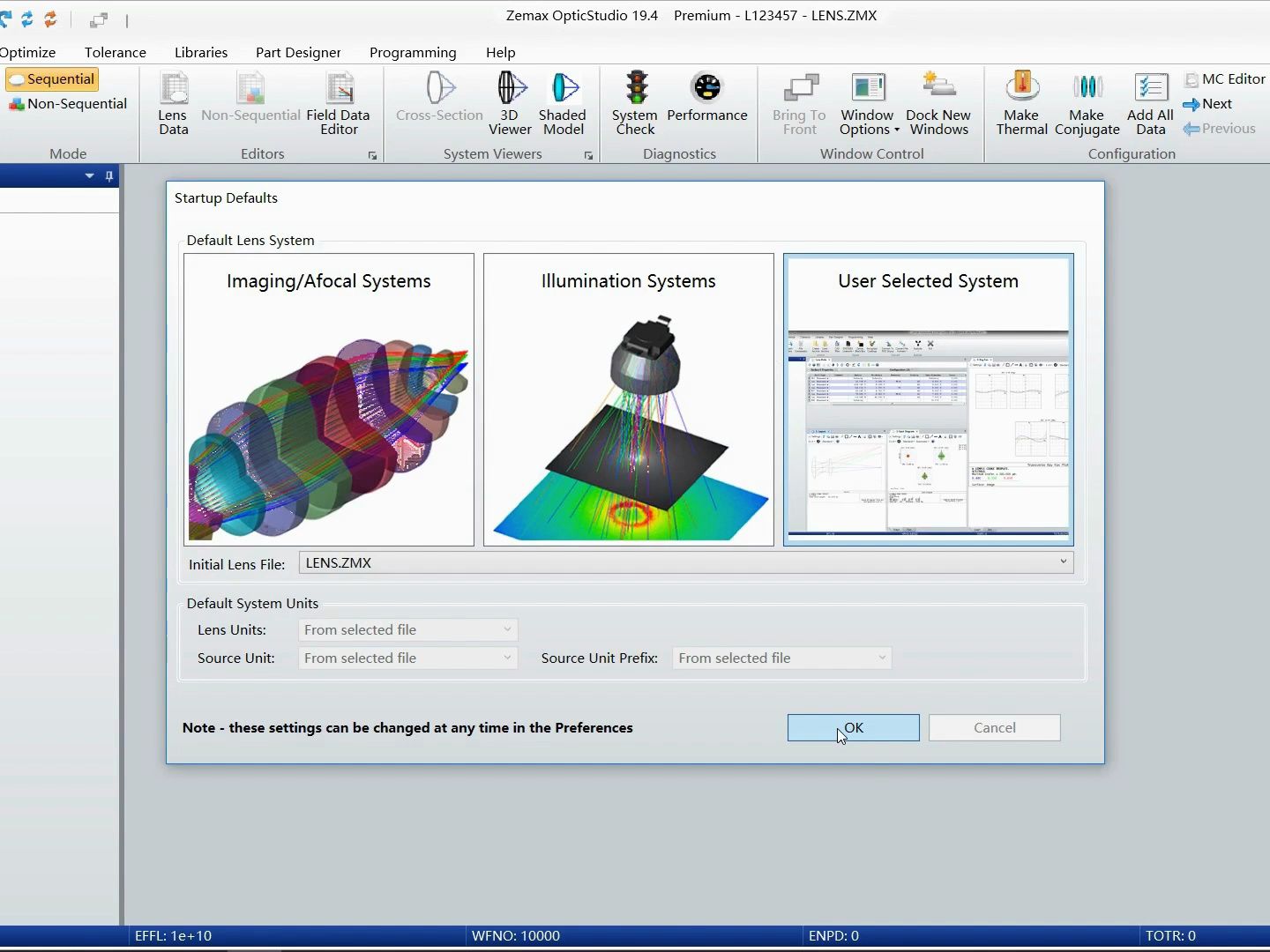Open the Source Unit Prefix dropdown

[x=781, y=658]
